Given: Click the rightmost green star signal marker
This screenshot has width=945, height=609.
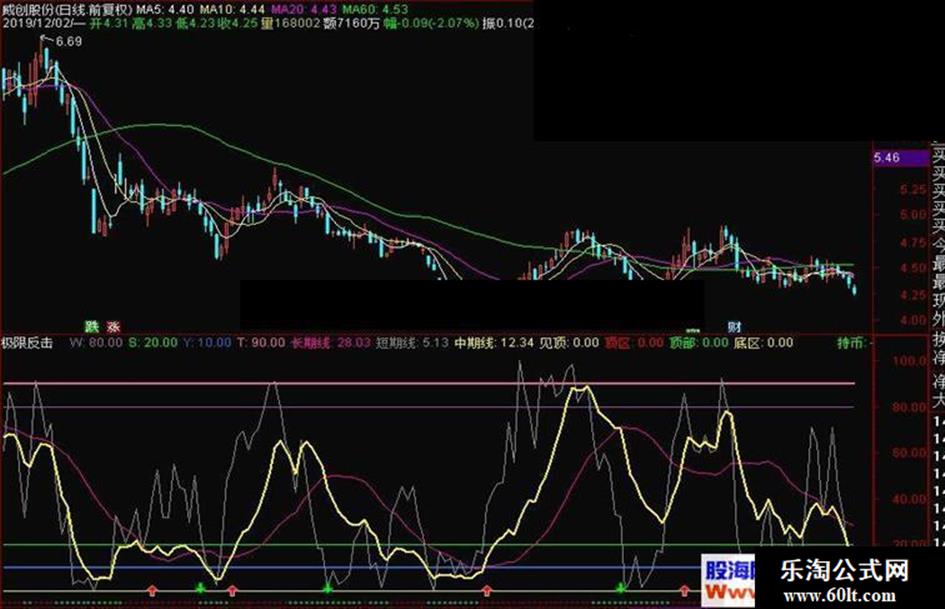Looking at the screenshot, I should point(621,588).
